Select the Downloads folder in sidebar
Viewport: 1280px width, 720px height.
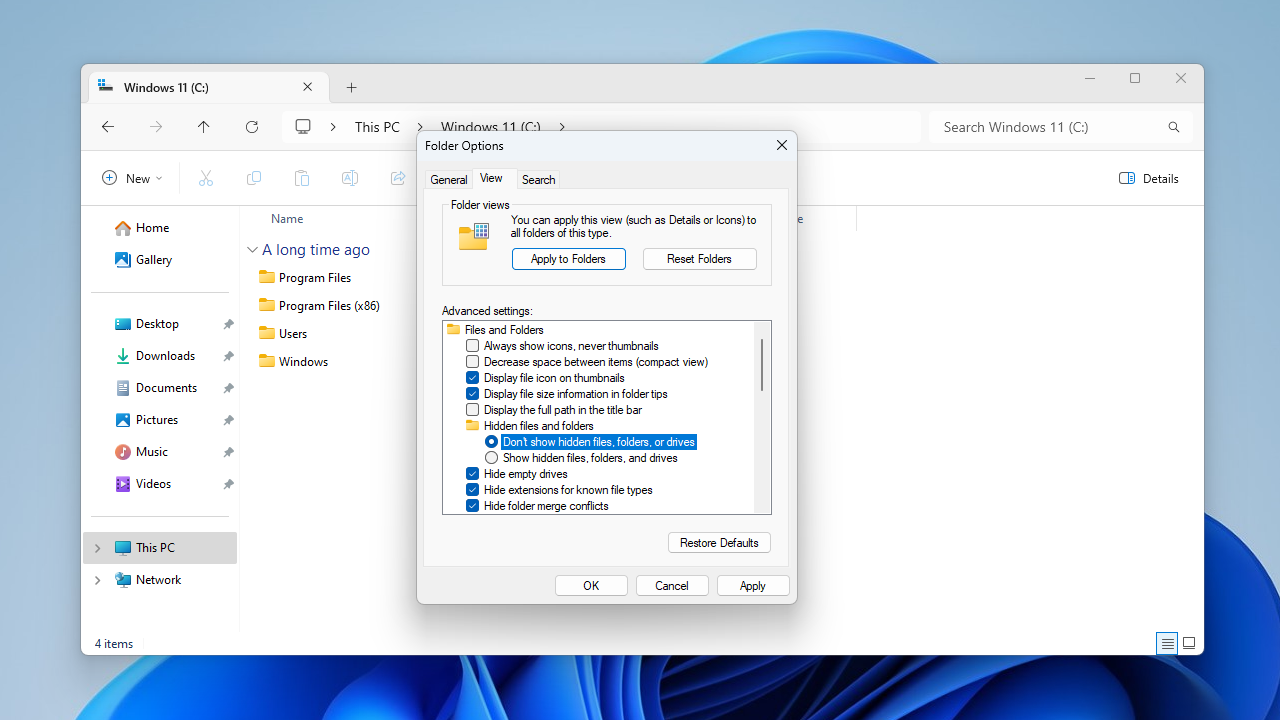click(x=165, y=356)
